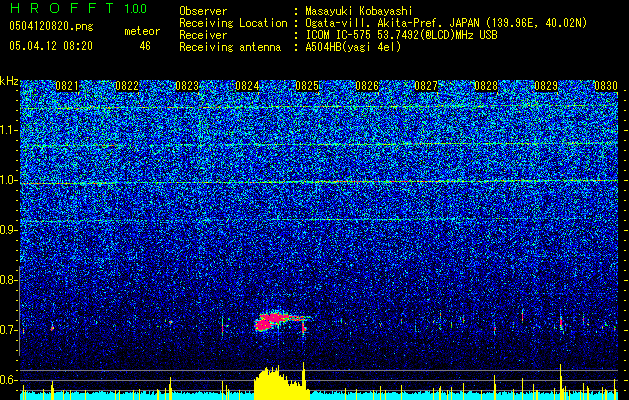This screenshot has height=400, width=629.
Task: Click the observer name Masayuki Kobayashi
Action: tap(359, 11)
